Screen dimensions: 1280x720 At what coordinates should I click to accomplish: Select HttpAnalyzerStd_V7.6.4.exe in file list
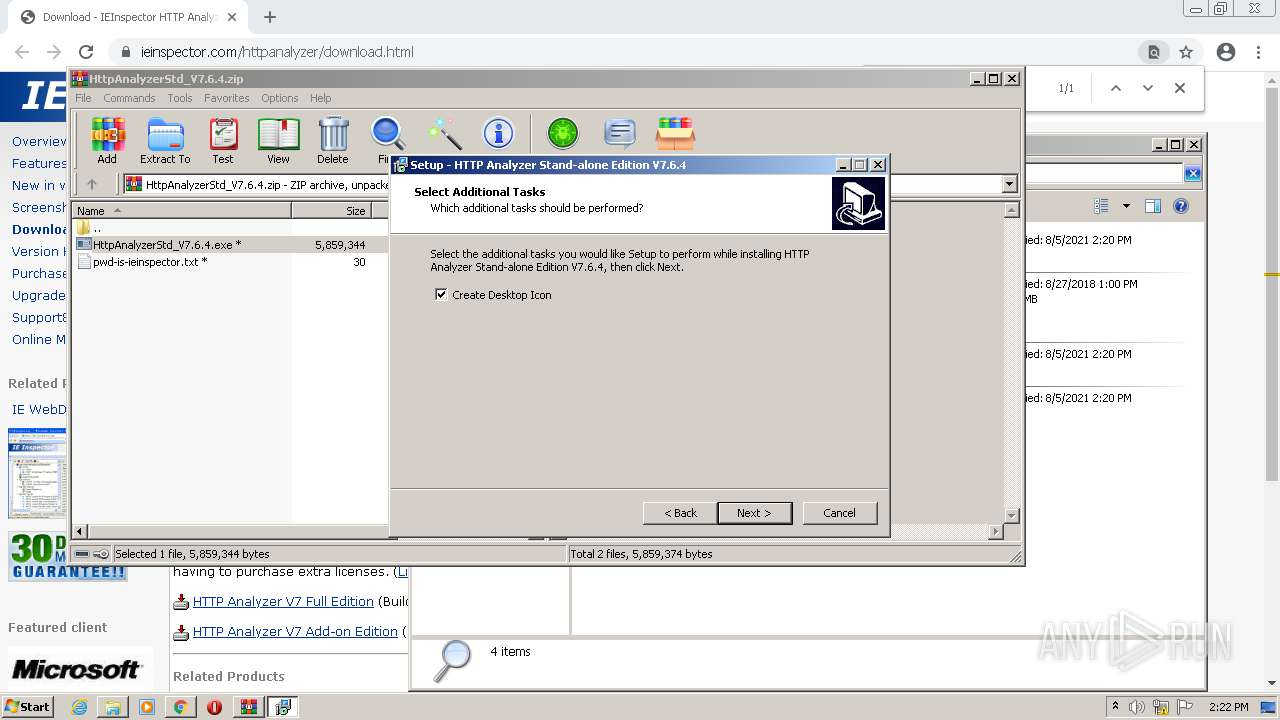pyautogui.click(x=166, y=245)
